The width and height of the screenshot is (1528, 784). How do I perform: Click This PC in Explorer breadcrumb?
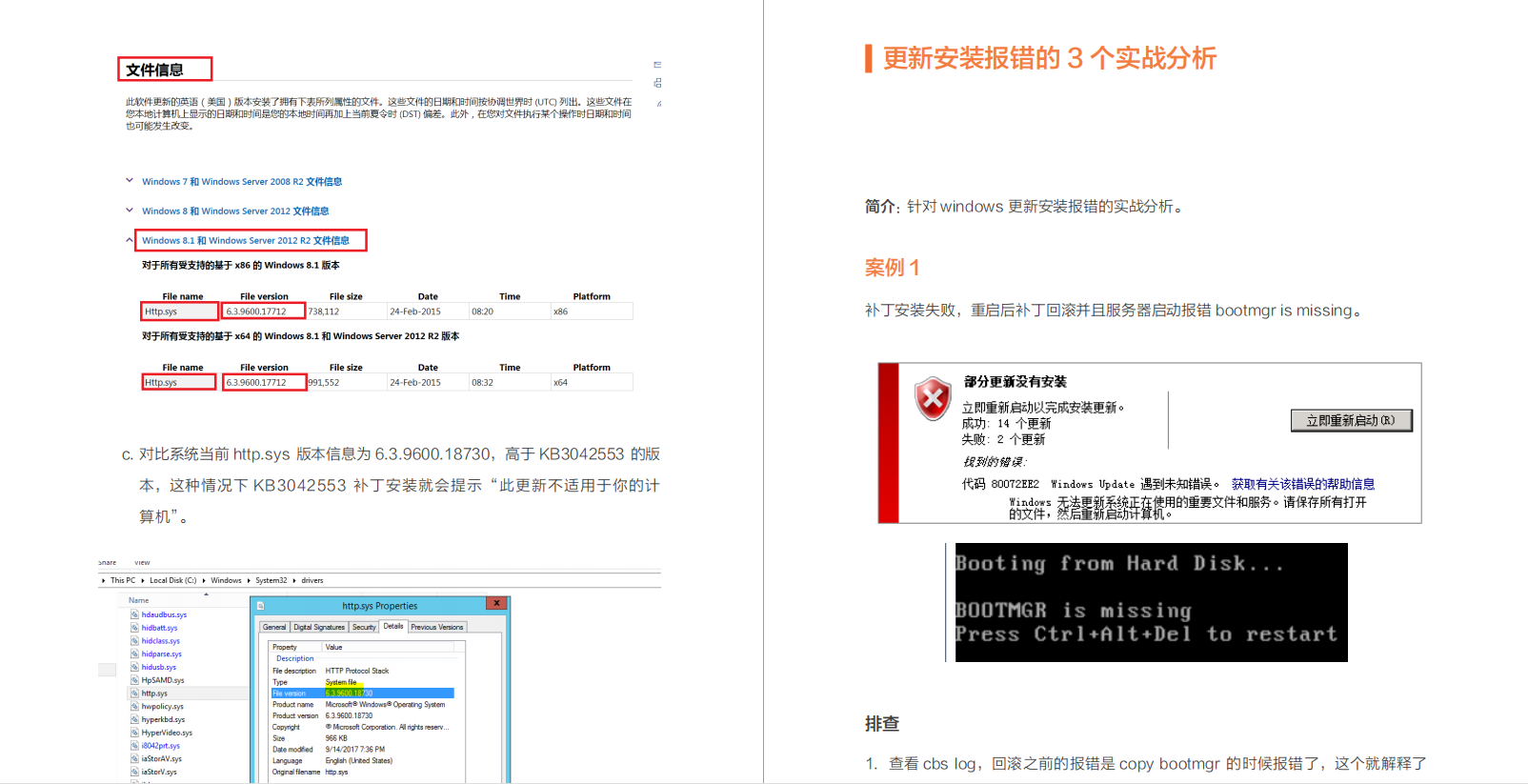[123, 580]
